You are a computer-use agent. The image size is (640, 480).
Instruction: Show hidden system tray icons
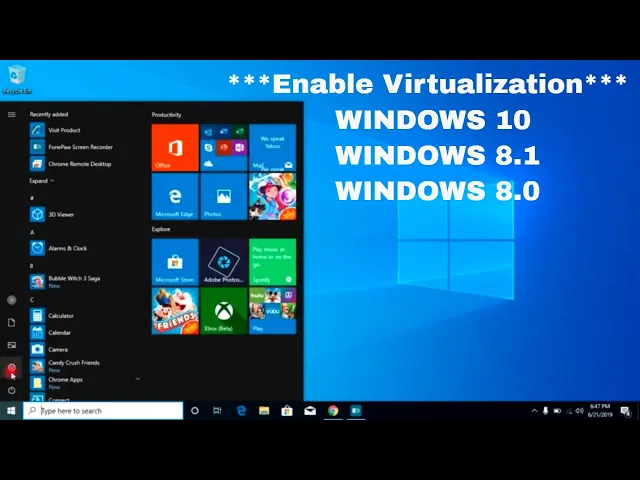[534, 411]
